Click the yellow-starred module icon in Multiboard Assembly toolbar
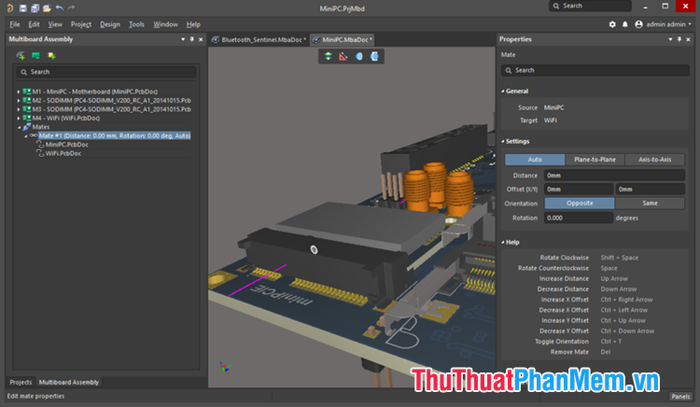700x407 pixels. 51,56
